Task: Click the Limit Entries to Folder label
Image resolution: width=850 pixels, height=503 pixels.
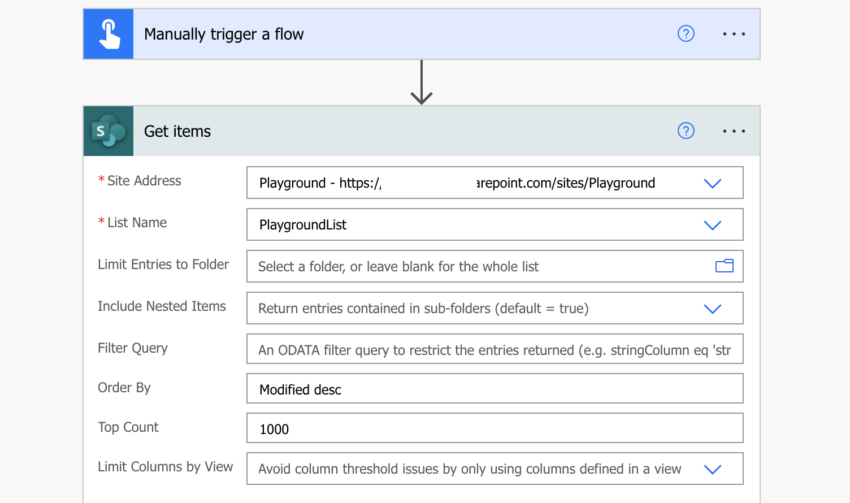Action: pos(163,264)
